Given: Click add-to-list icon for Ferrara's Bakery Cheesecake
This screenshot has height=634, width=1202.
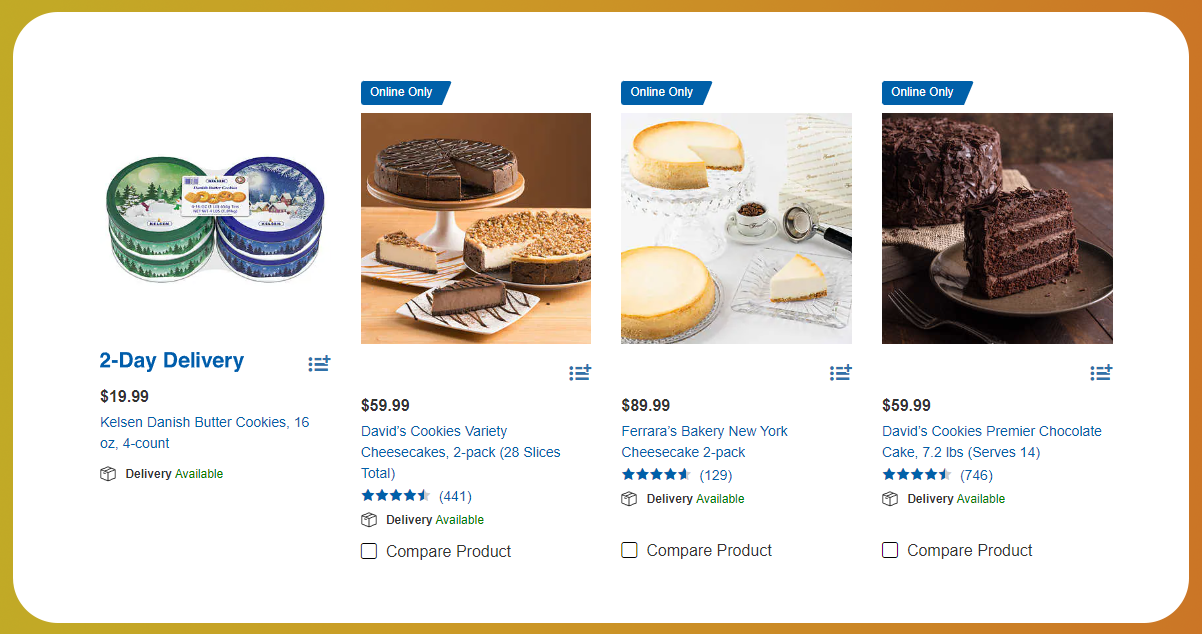Looking at the screenshot, I should click(x=841, y=373).
